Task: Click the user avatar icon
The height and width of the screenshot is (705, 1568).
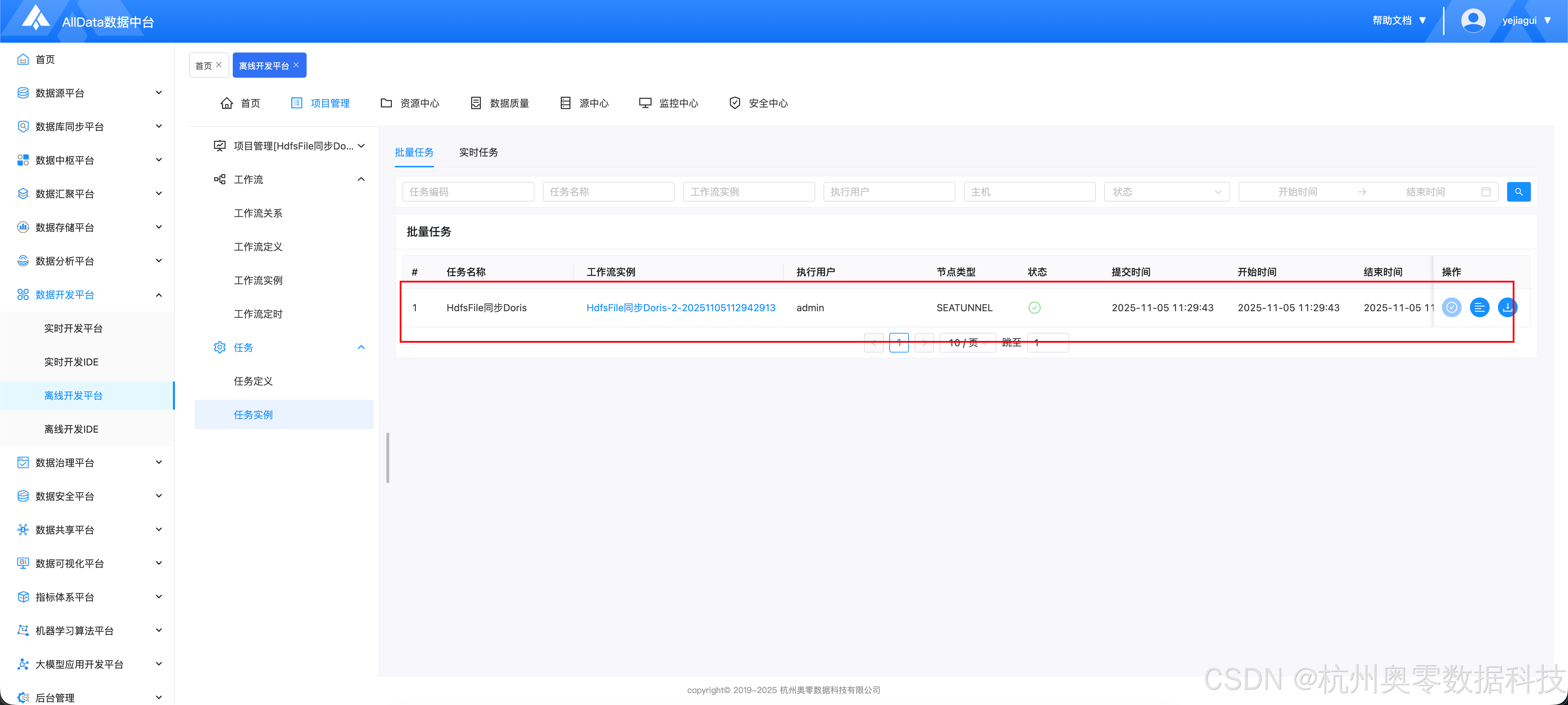Action: pyautogui.click(x=1472, y=21)
